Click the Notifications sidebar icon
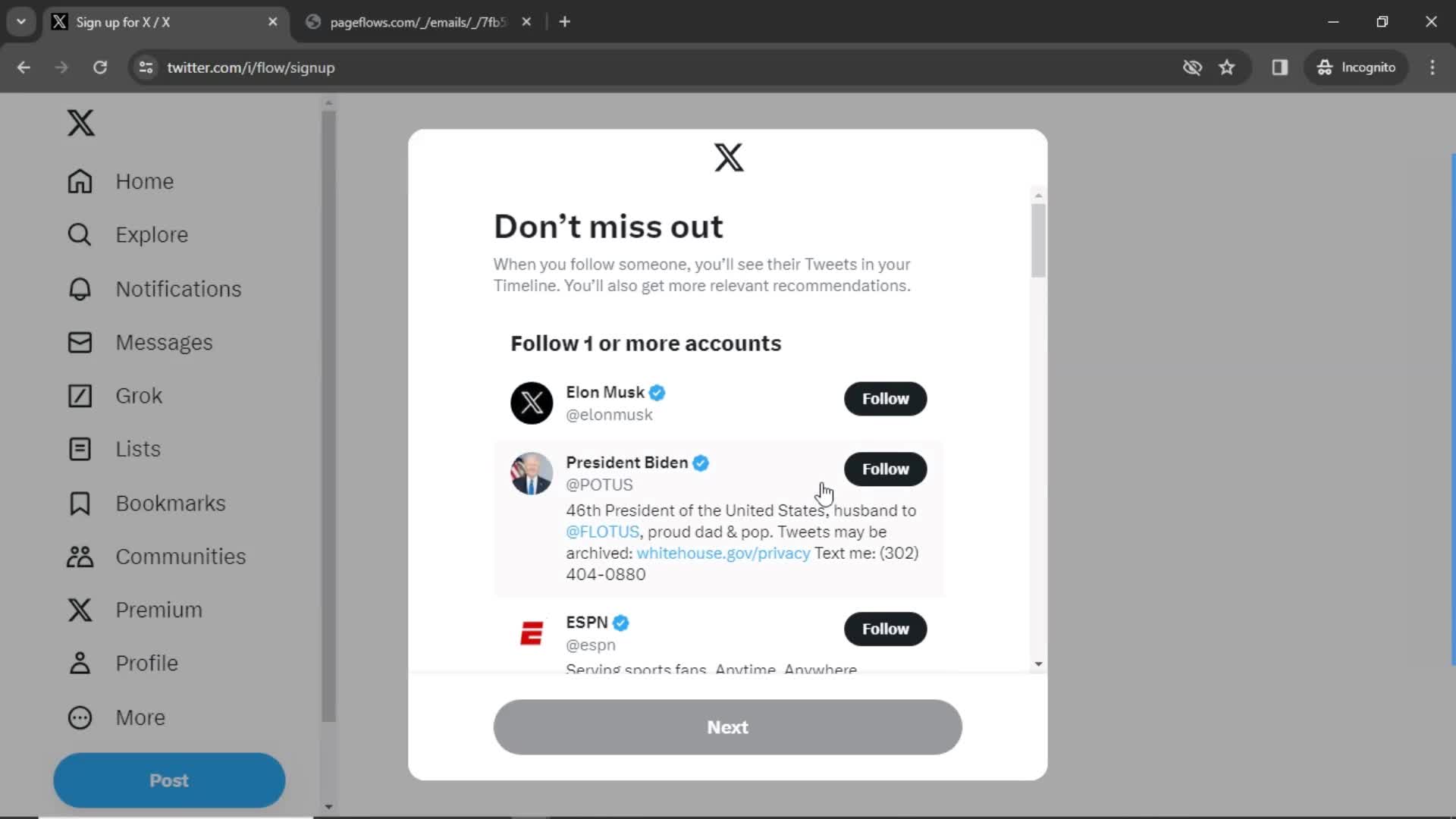The width and height of the screenshot is (1456, 819). (x=80, y=288)
